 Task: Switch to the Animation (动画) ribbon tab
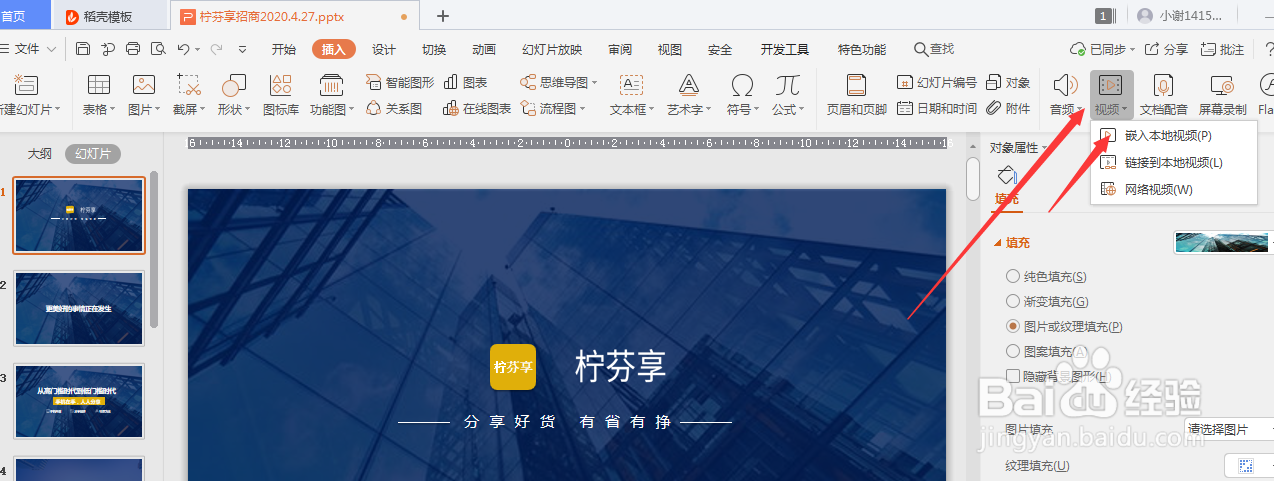coord(484,49)
